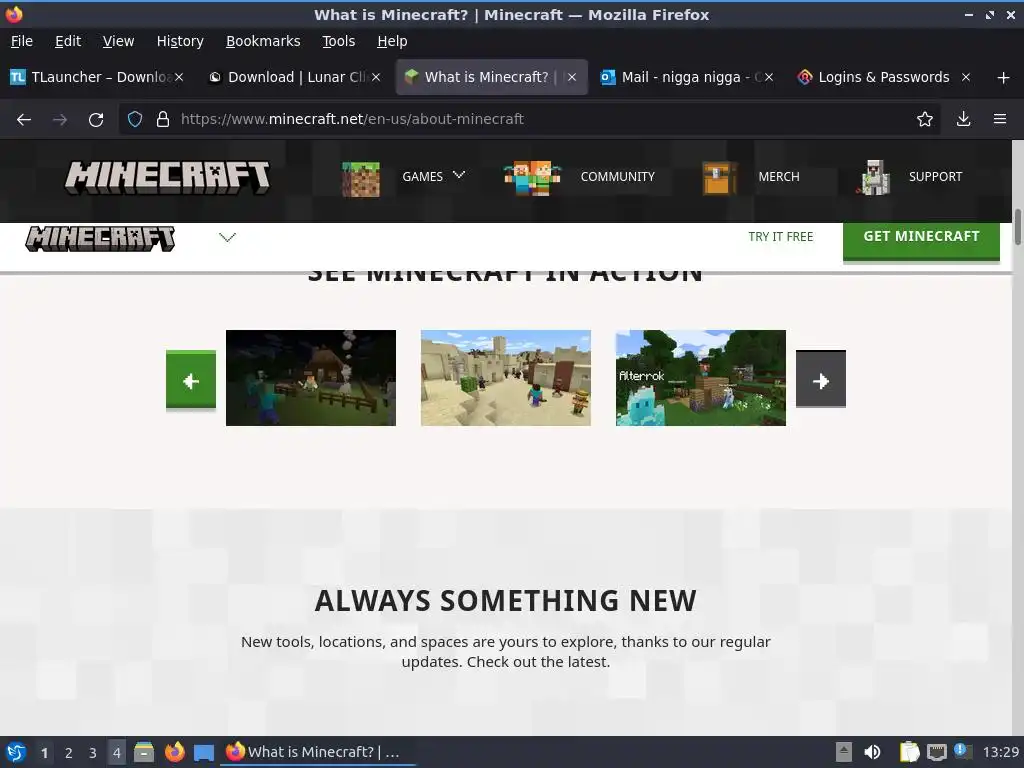Switch to virtual desktop 3
This screenshot has height=768, width=1024.
[x=93, y=753]
